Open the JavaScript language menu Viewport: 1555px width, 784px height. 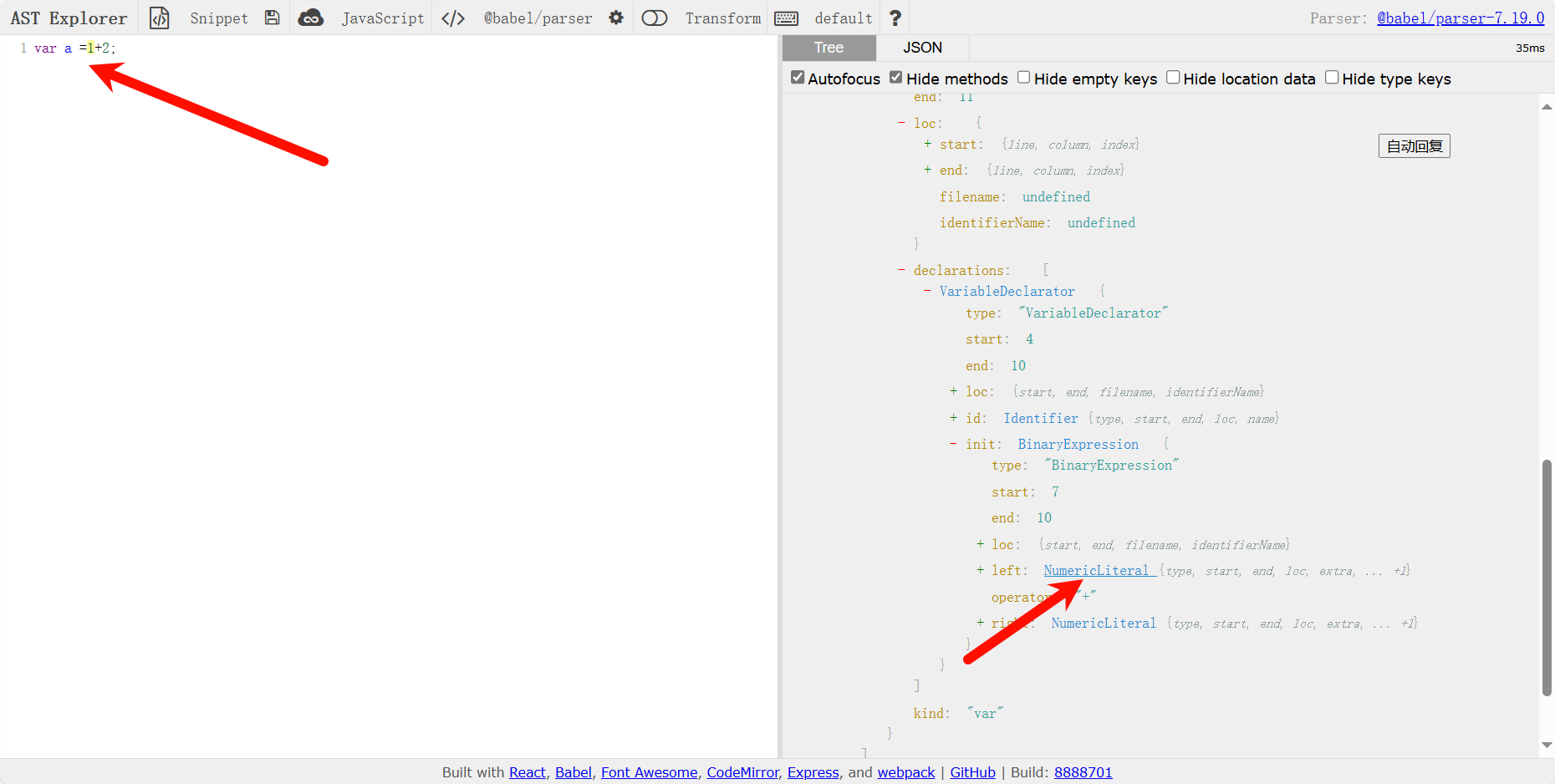[x=383, y=18]
